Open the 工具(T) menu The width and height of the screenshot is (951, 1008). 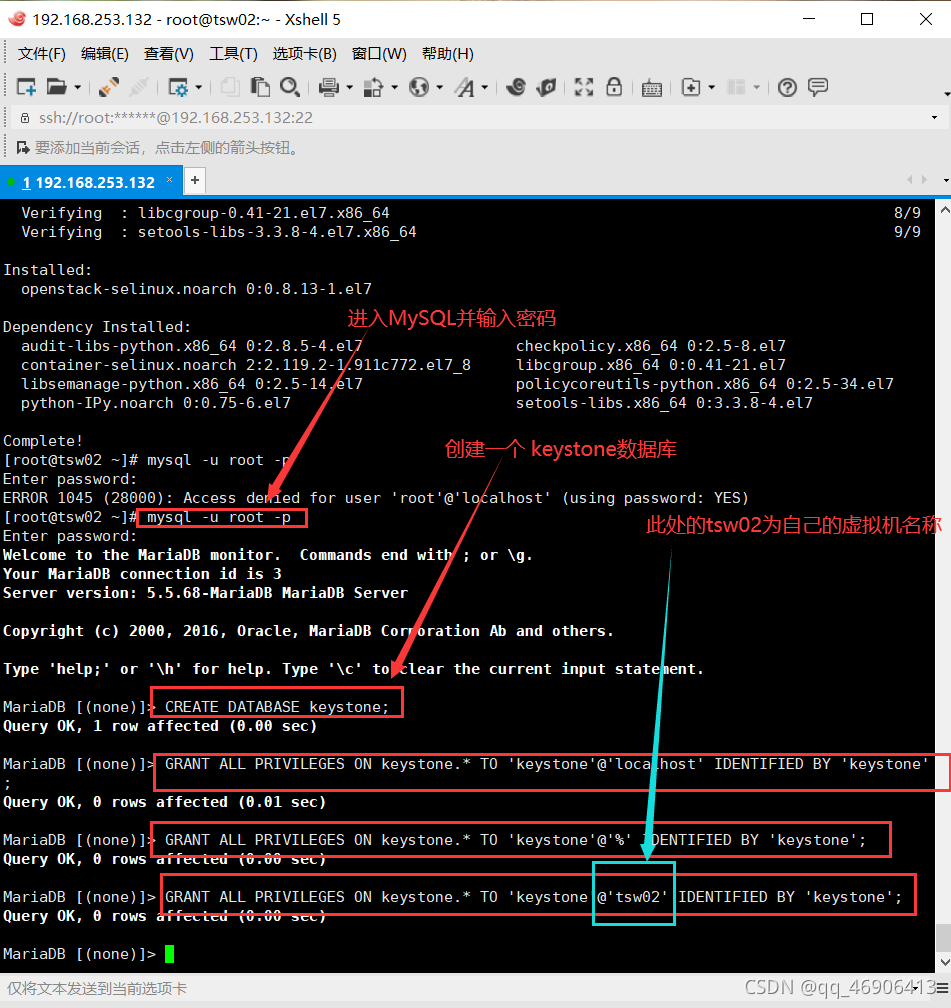[233, 53]
